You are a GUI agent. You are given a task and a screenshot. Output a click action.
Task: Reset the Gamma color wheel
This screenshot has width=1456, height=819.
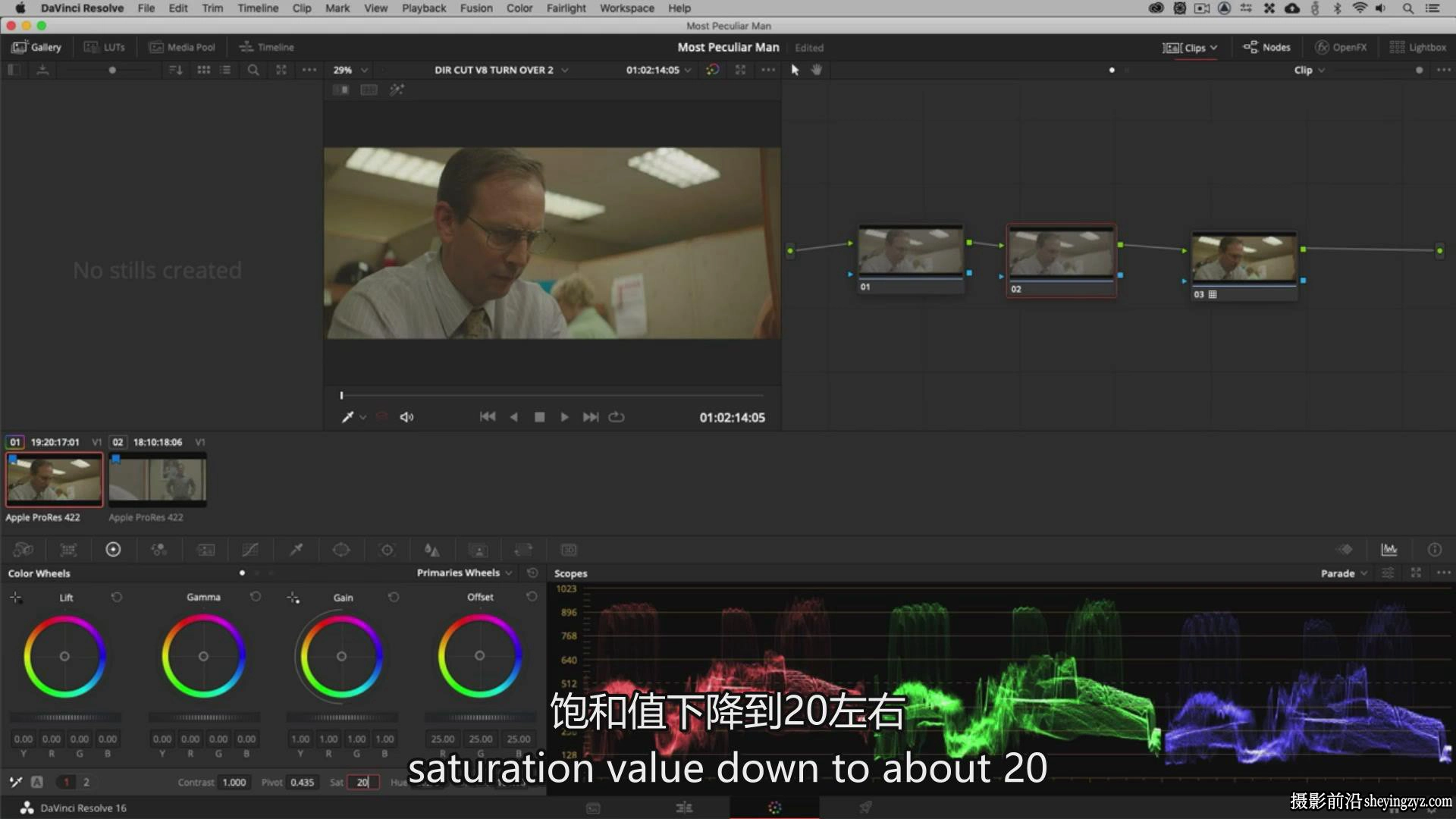[256, 598]
